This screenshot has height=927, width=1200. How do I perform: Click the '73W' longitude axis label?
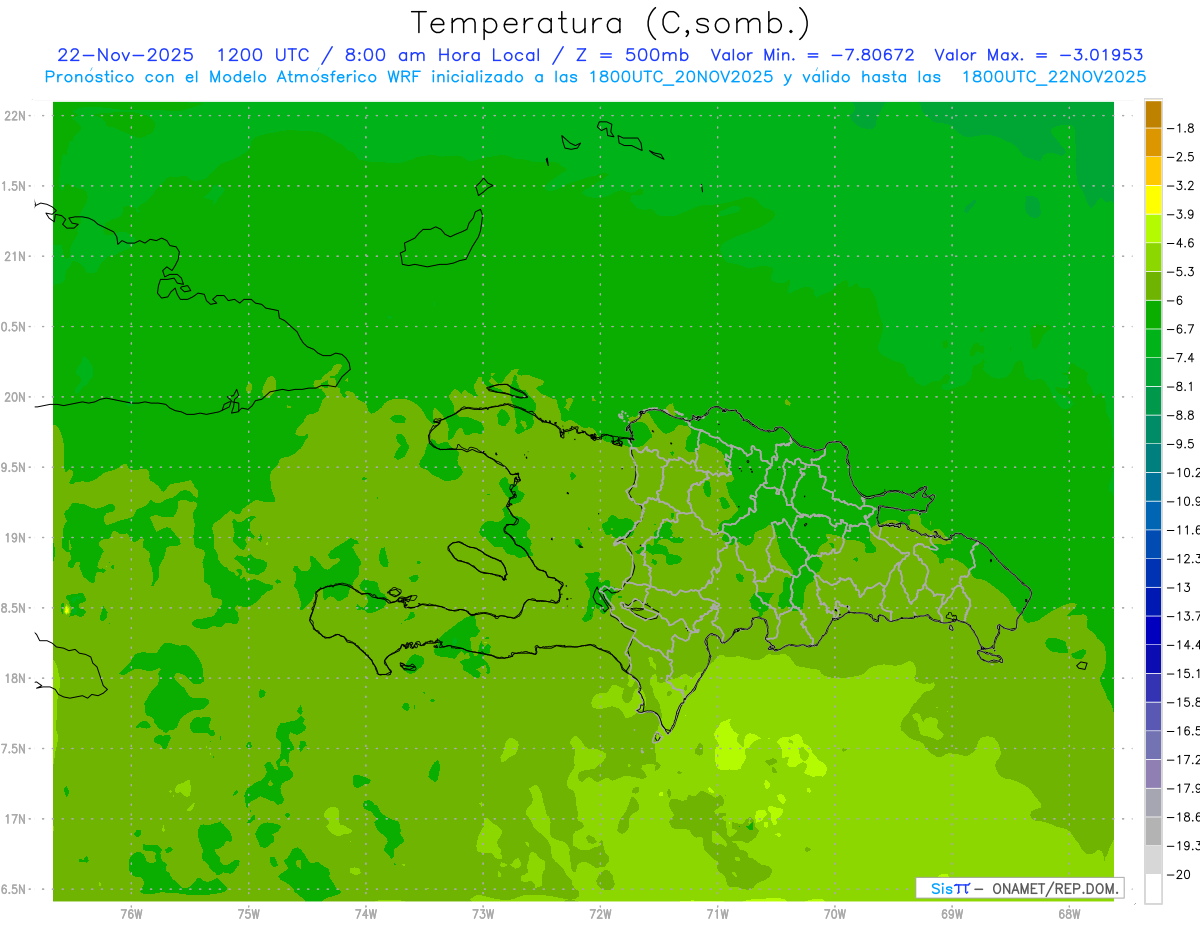(483, 914)
